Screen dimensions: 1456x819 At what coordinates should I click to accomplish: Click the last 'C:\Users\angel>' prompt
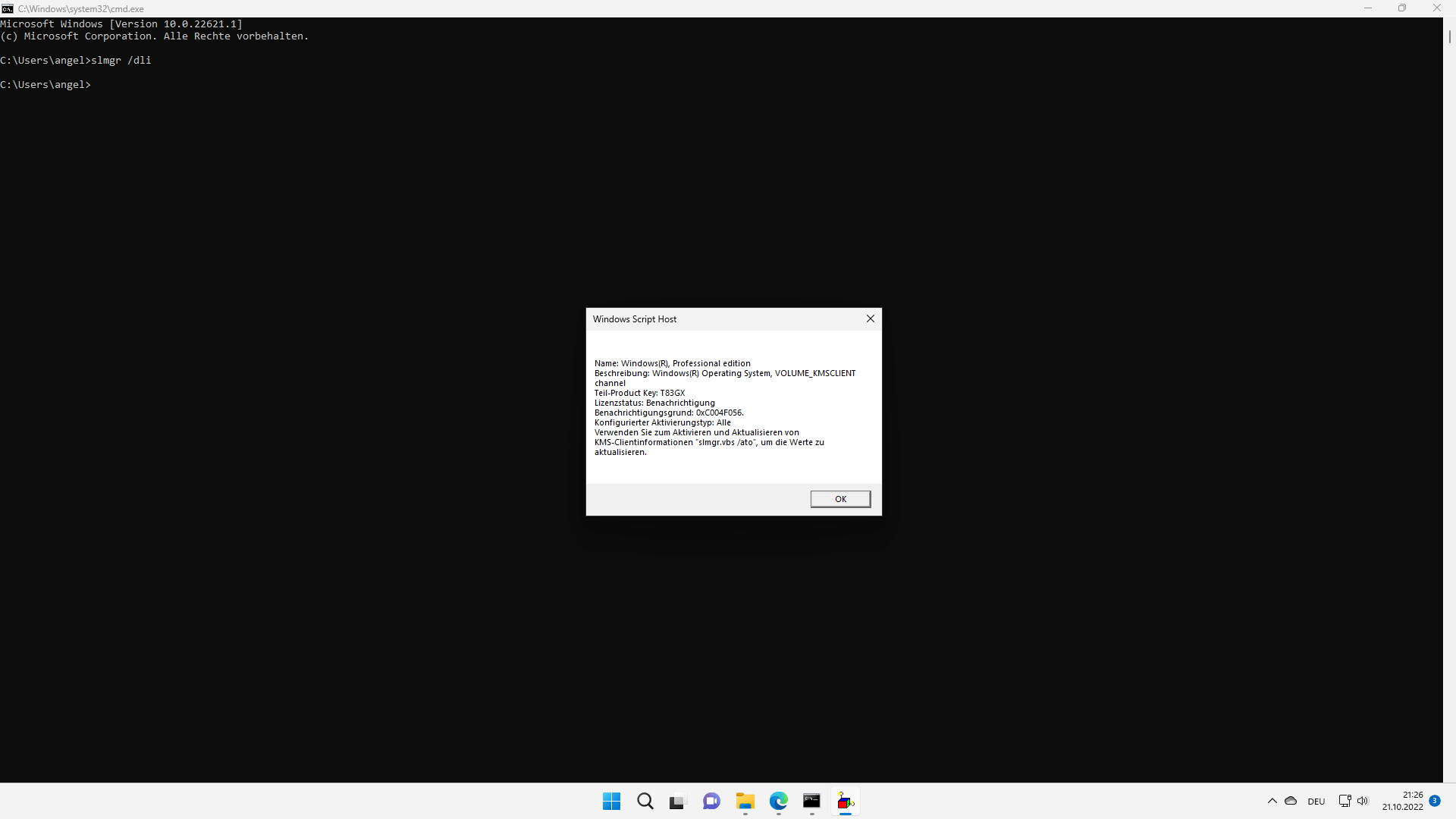45,85
